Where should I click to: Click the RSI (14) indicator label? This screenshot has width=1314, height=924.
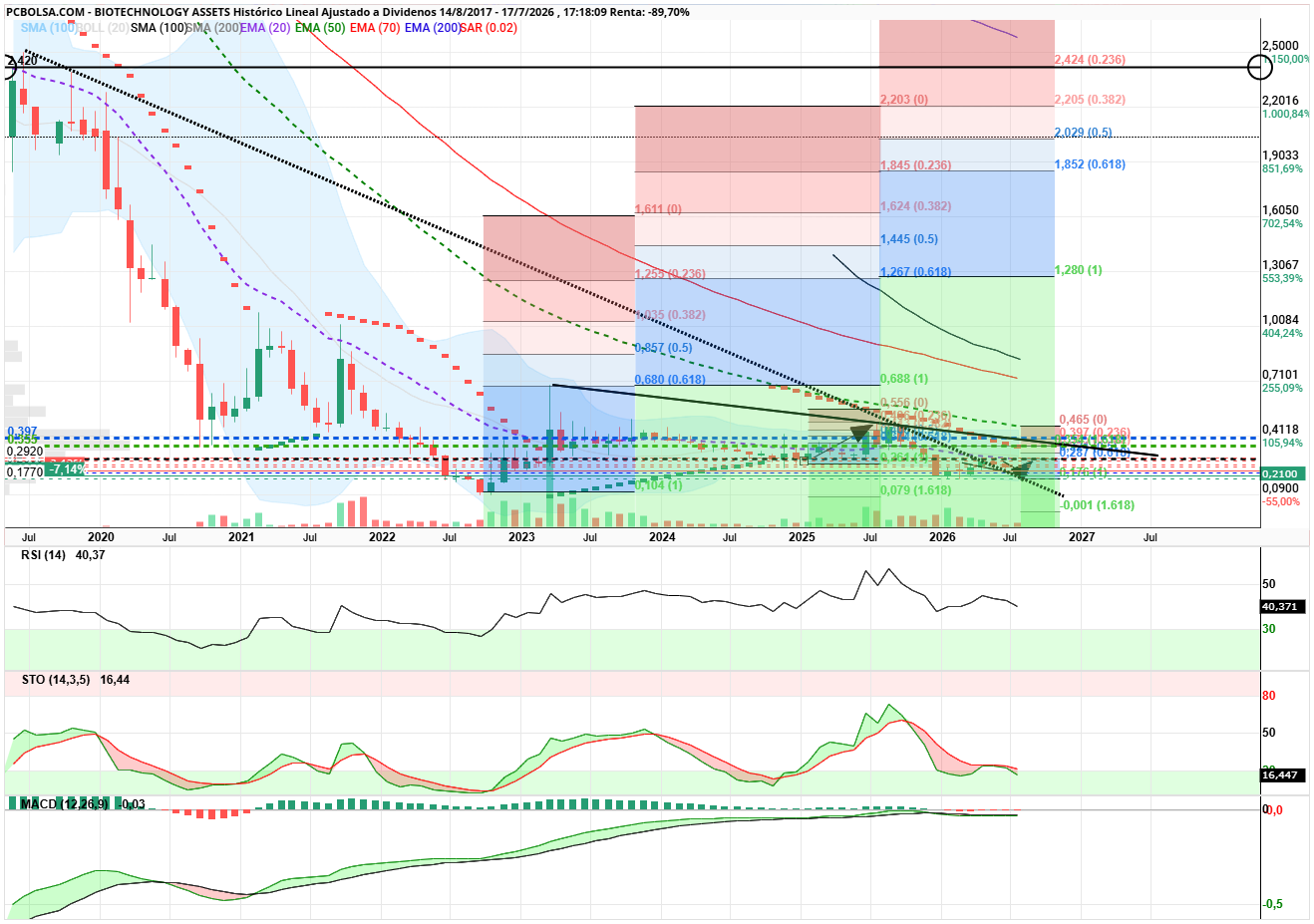click(x=44, y=555)
